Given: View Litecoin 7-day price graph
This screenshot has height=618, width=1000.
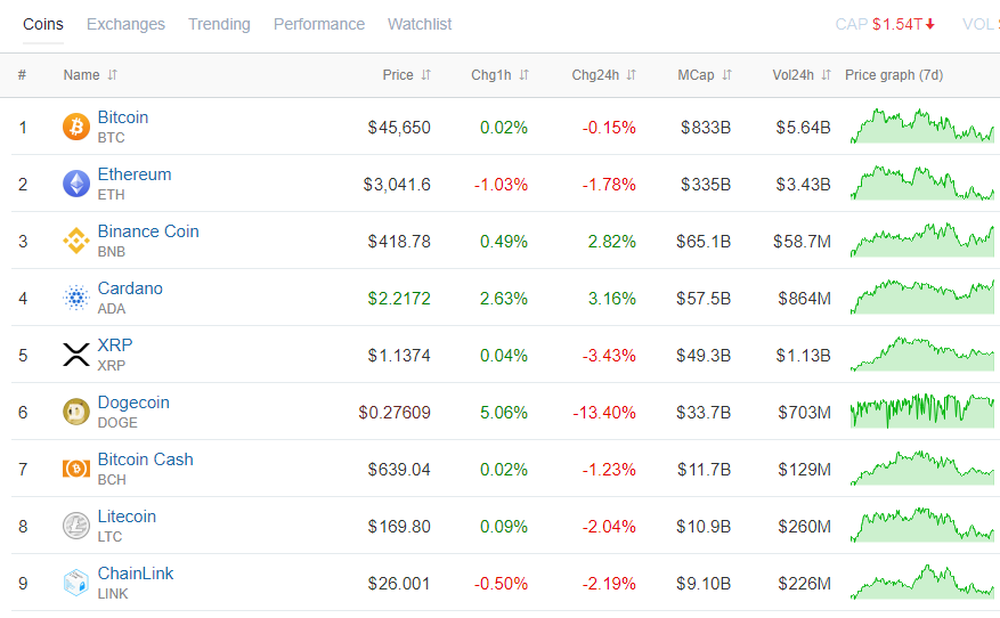Looking at the screenshot, I should pyautogui.click(x=922, y=525).
